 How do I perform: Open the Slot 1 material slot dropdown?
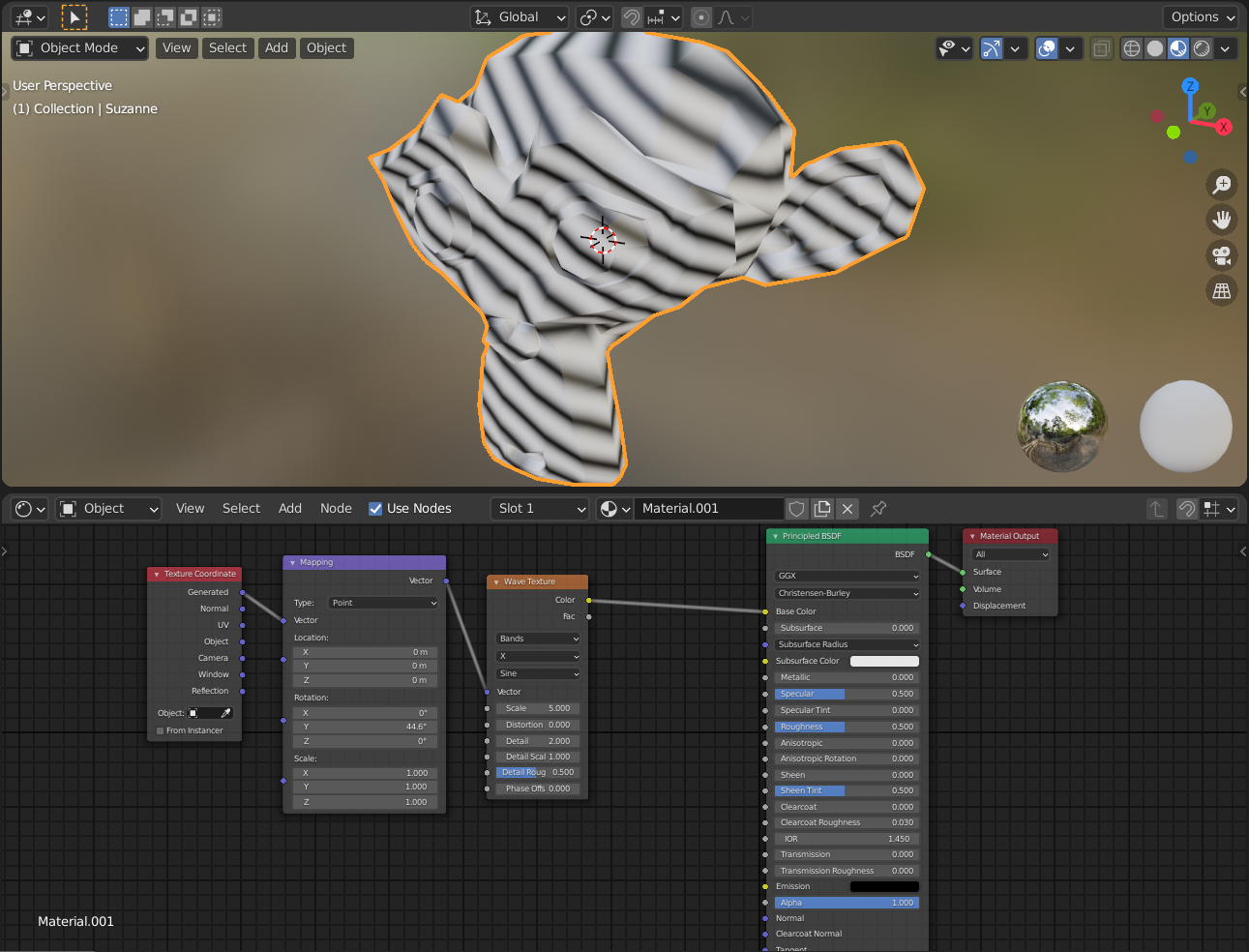click(x=539, y=509)
